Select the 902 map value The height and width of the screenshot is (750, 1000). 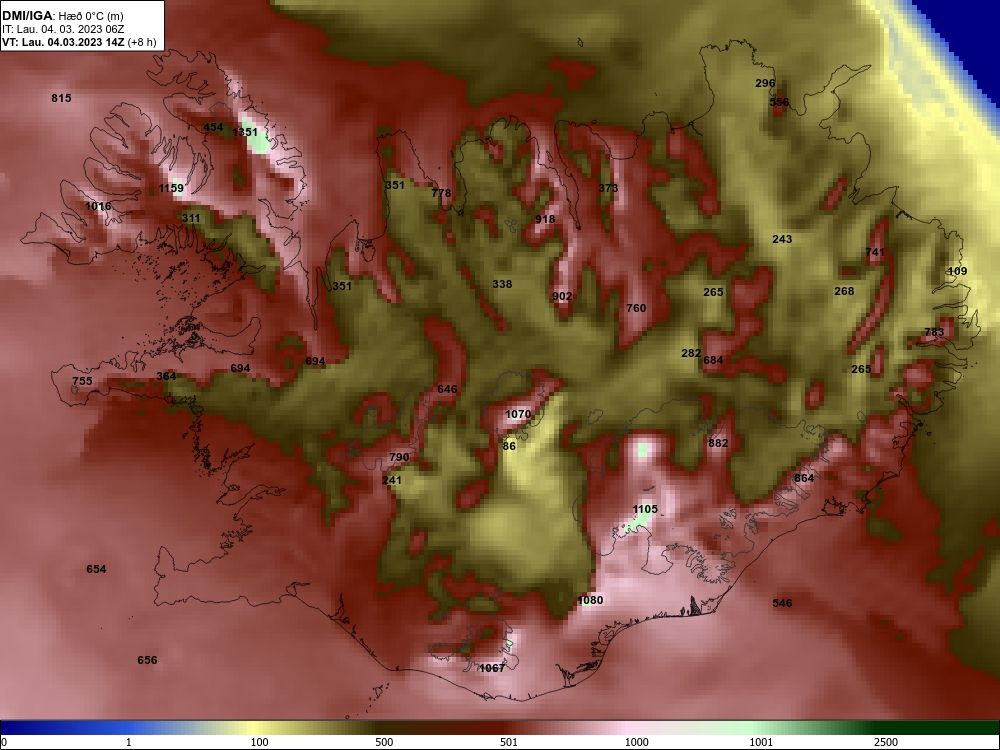pos(562,296)
